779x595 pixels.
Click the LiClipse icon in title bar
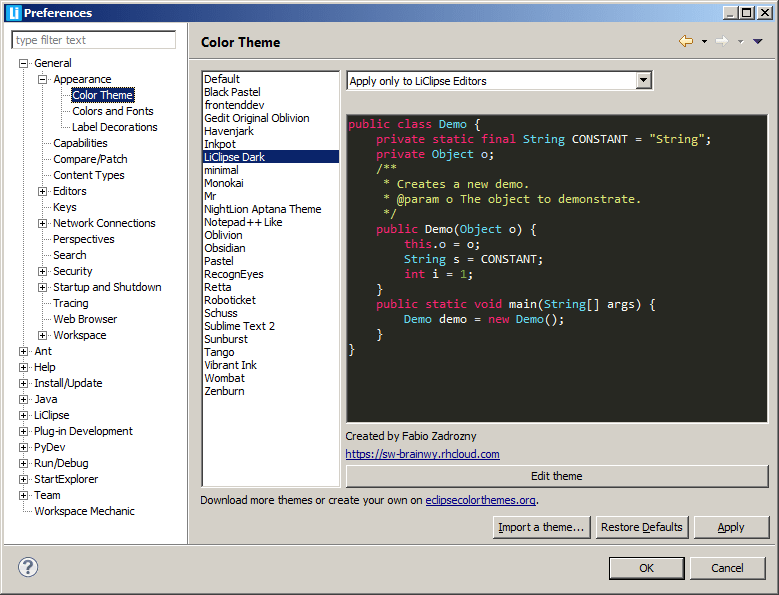click(14, 12)
